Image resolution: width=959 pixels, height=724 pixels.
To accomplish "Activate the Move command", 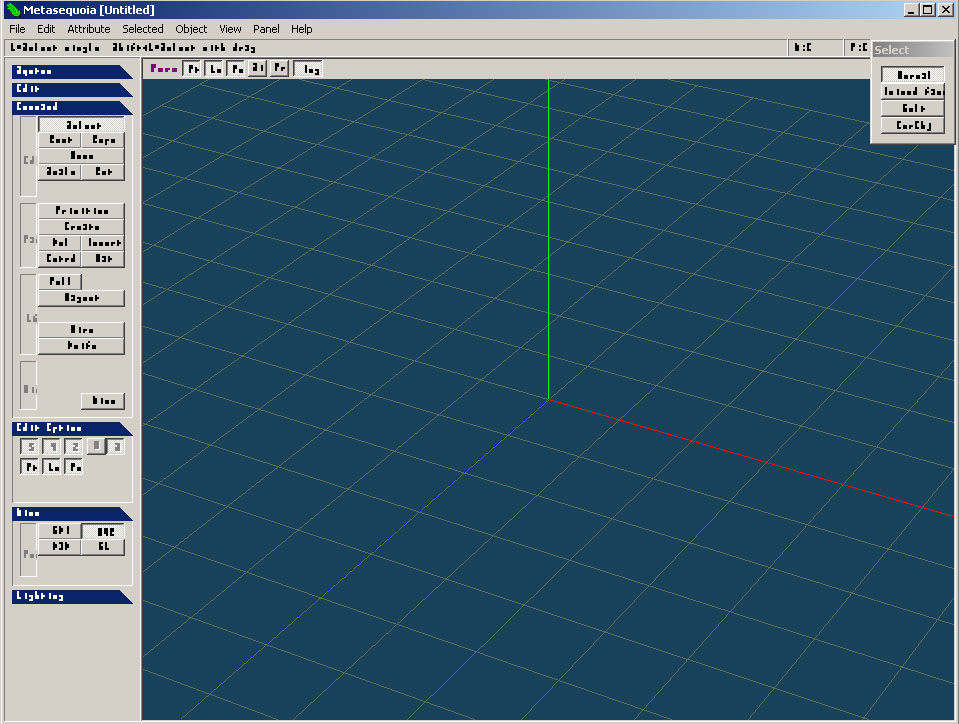I will point(81,156).
